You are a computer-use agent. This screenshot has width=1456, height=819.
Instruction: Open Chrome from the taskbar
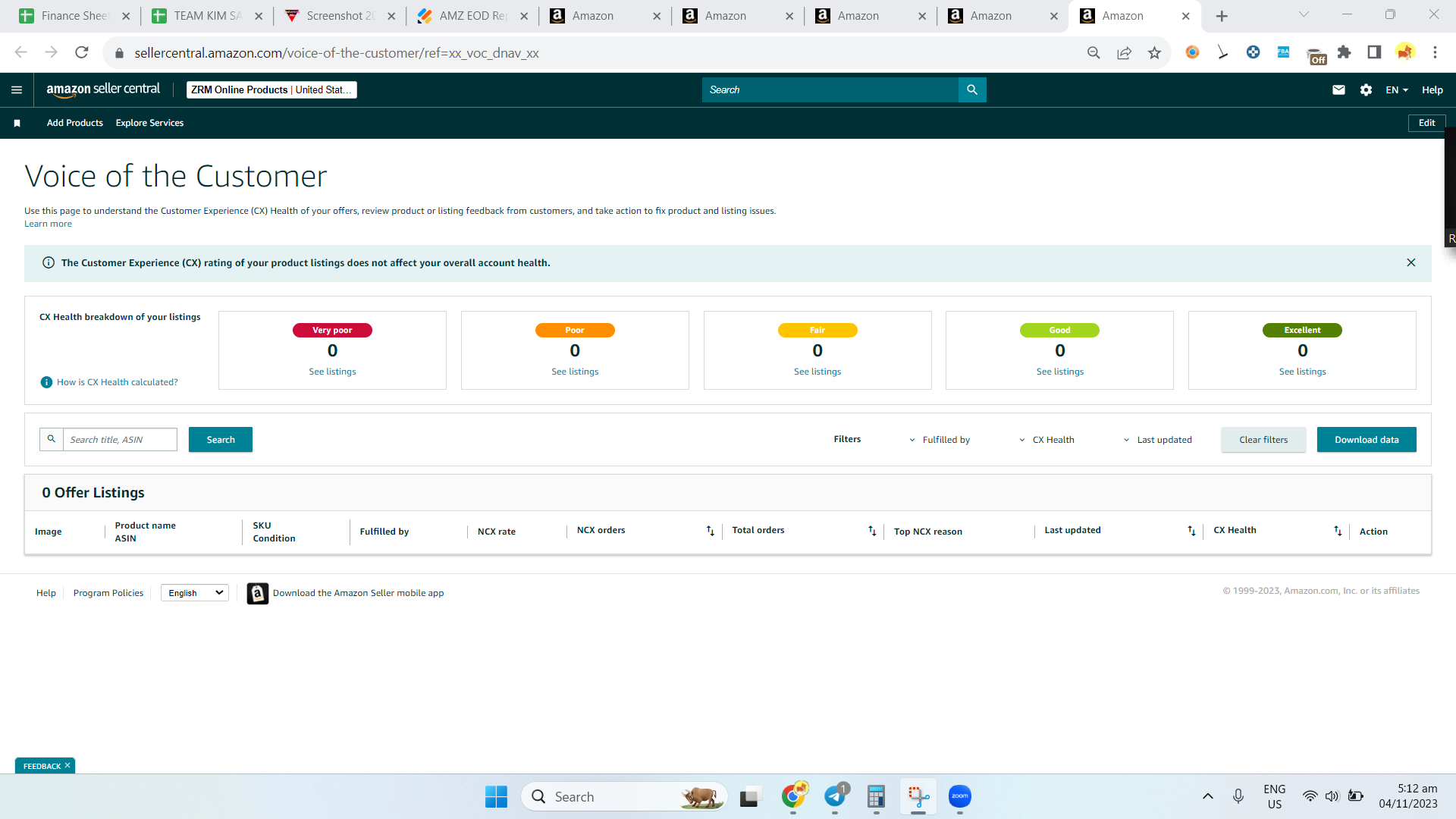pyautogui.click(x=793, y=796)
